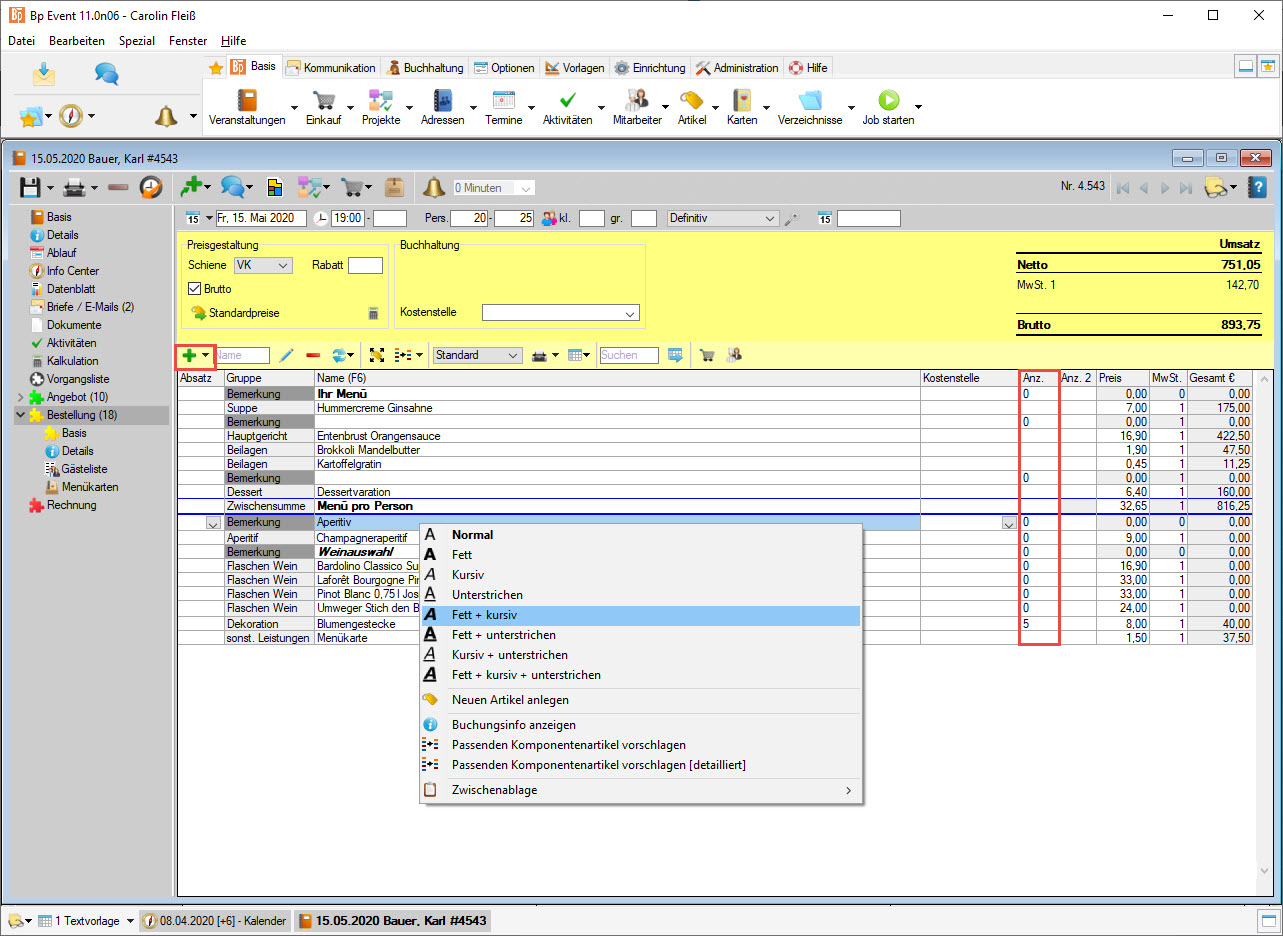Choose 'Neuen Artikel anlegen' menu entry
Image resolution: width=1283 pixels, height=936 pixels.
point(509,700)
